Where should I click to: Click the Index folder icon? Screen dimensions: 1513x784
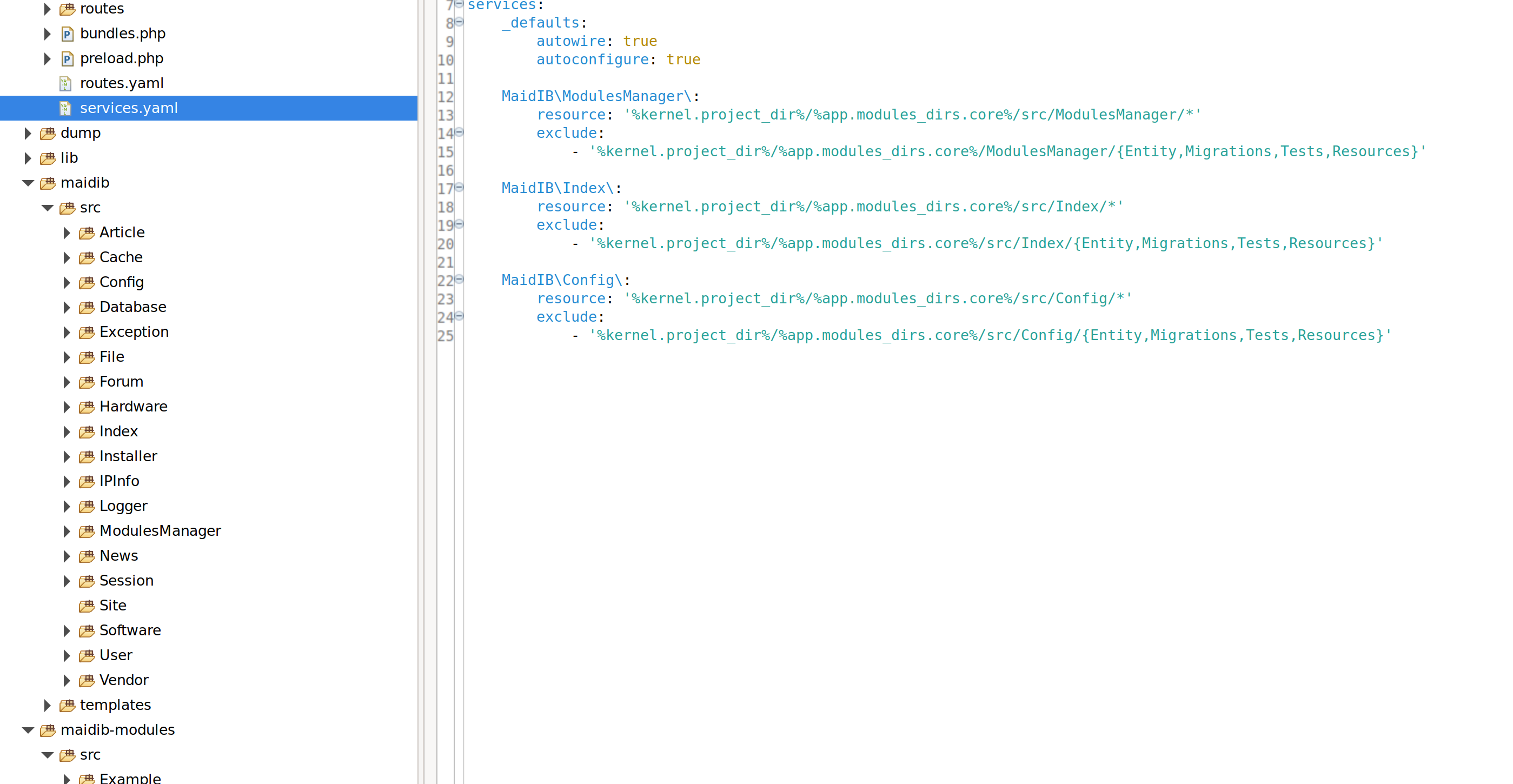coord(87,431)
